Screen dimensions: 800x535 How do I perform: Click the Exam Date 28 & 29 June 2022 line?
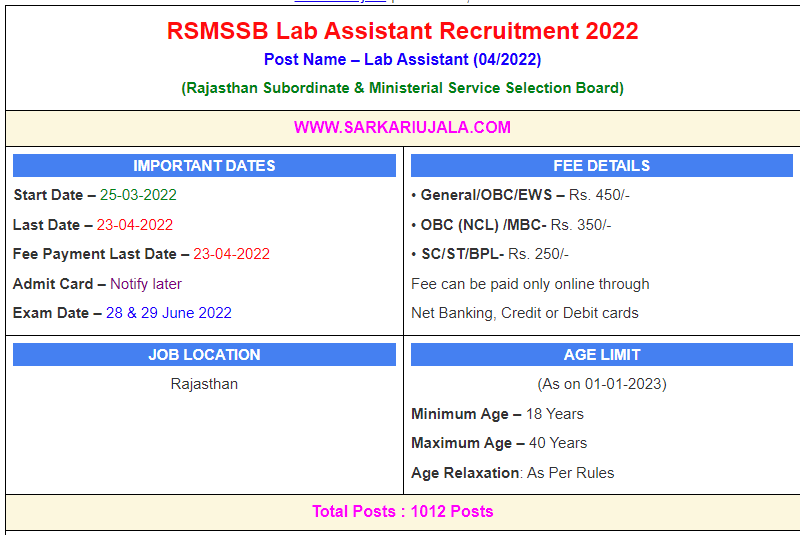(122, 313)
